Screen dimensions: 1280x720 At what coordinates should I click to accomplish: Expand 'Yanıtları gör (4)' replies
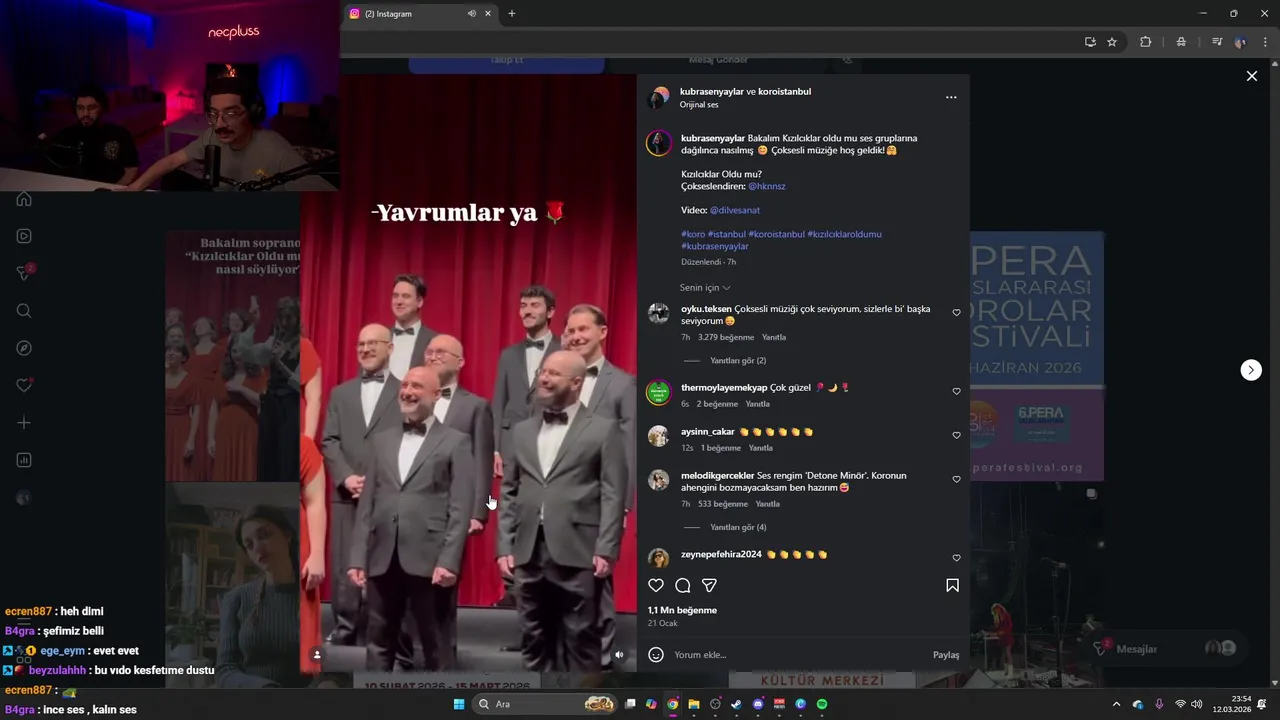738,527
